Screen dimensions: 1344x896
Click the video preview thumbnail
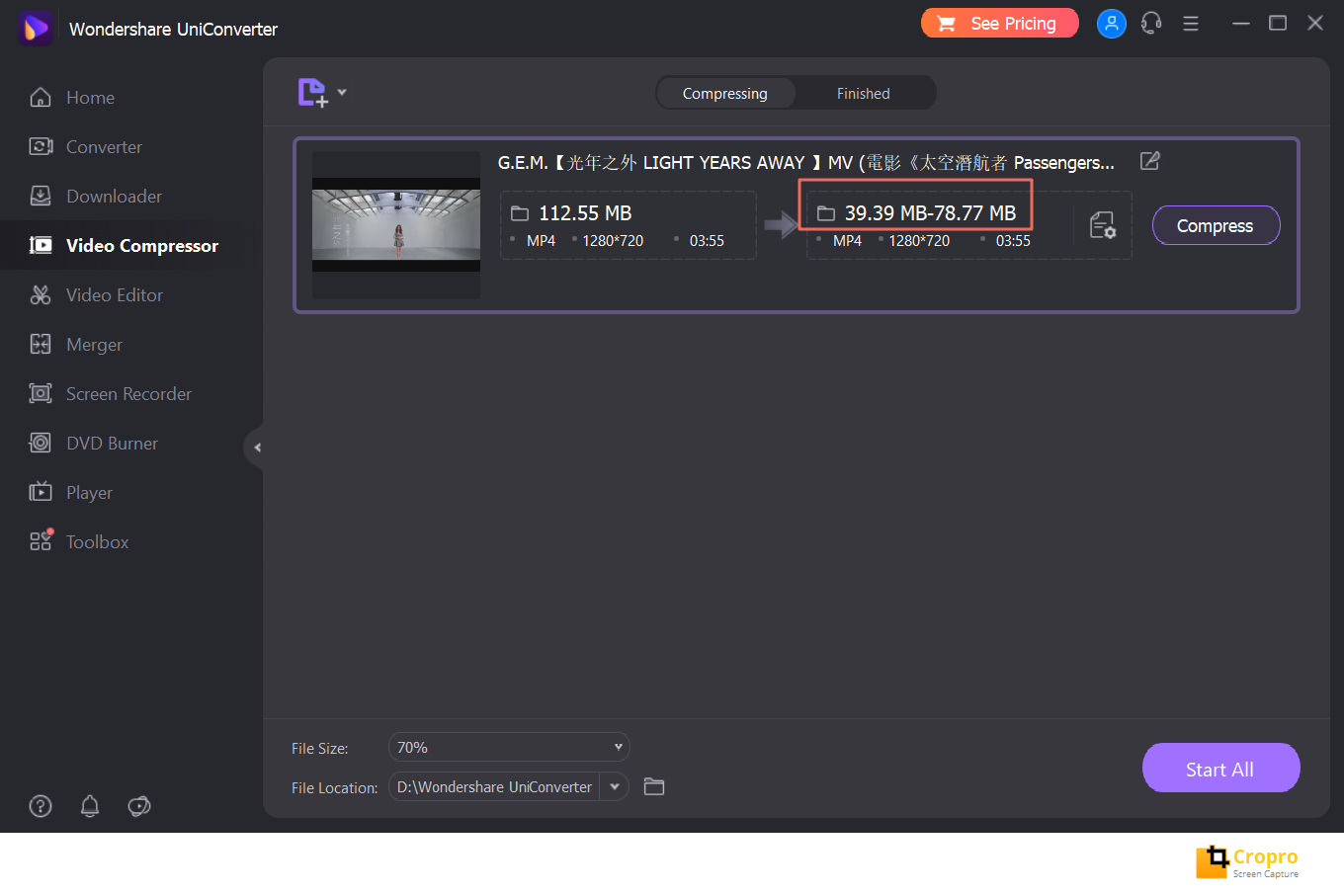pyautogui.click(x=395, y=225)
